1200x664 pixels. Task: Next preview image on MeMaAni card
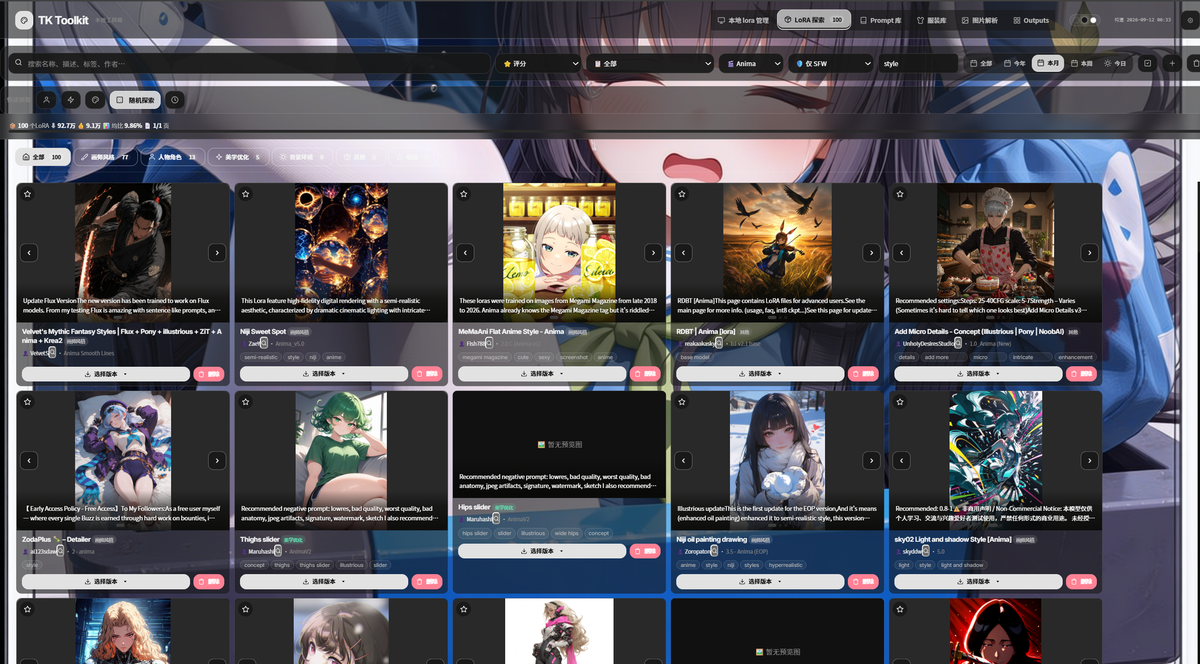(x=653, y=253)
